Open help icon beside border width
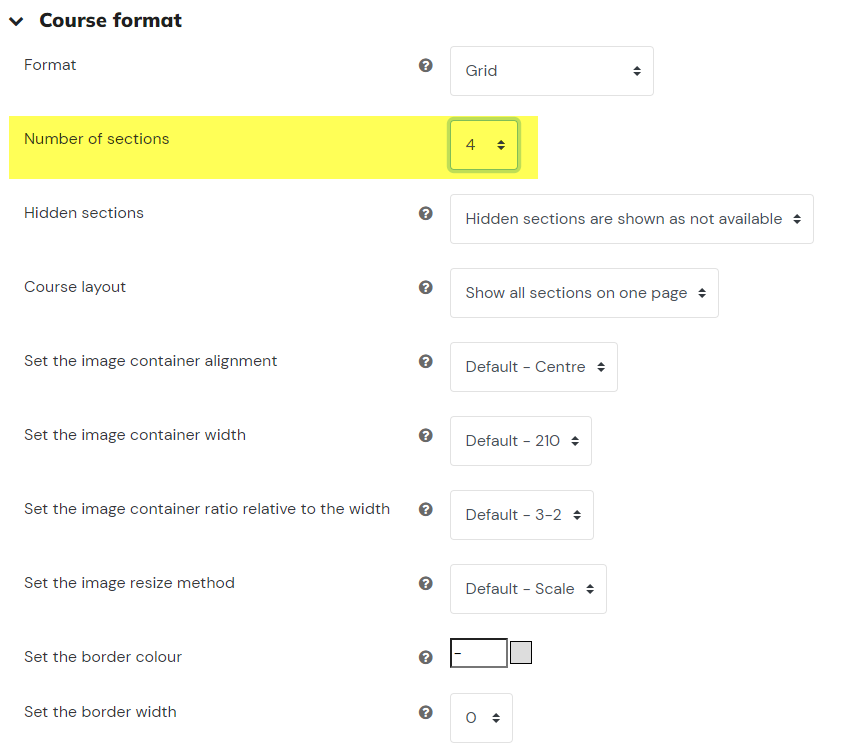Image resolution: width=841 pixels, height=745 pixels. coord(425,712)
